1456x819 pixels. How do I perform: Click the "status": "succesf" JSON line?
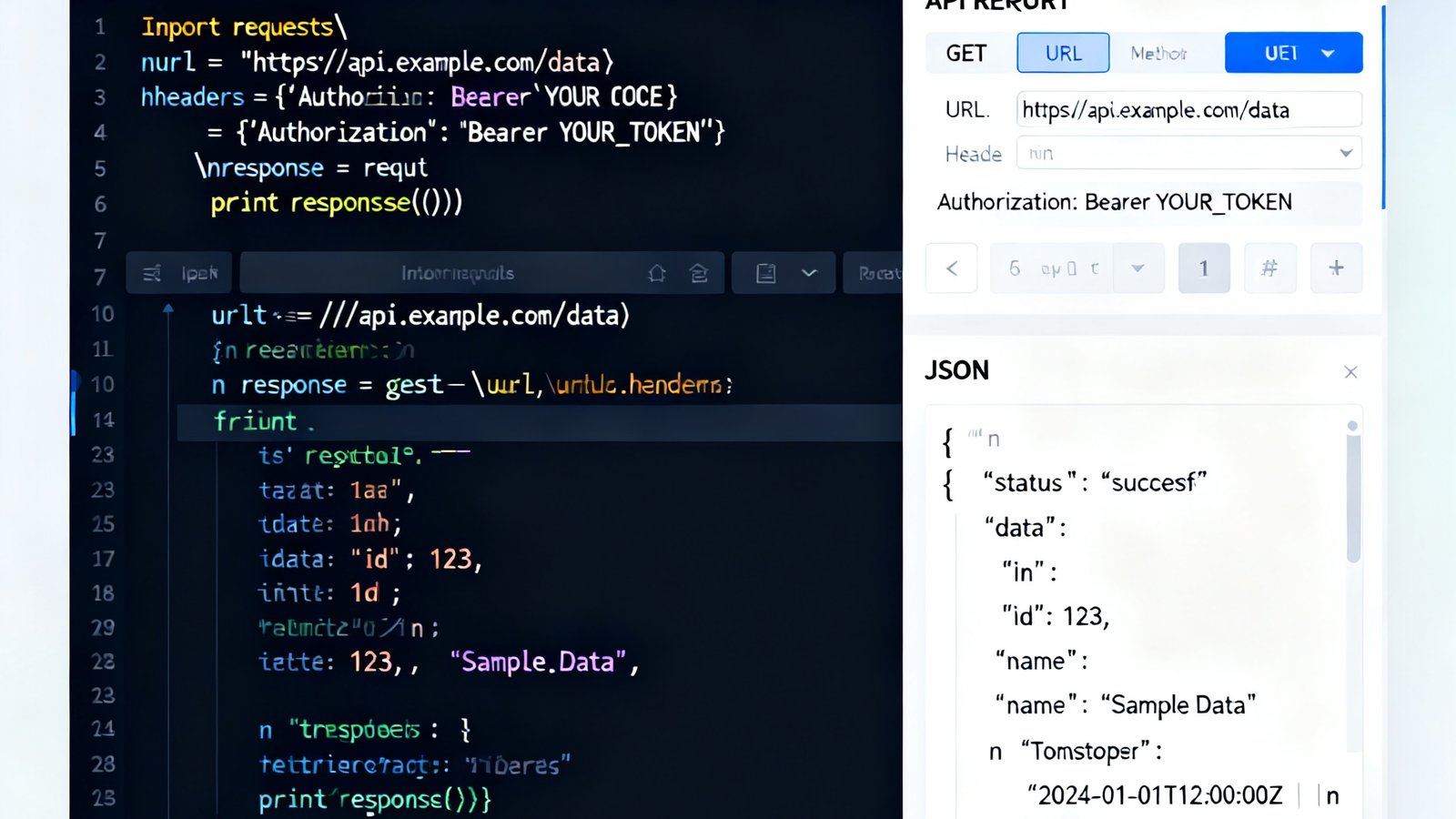(1095, 482)
